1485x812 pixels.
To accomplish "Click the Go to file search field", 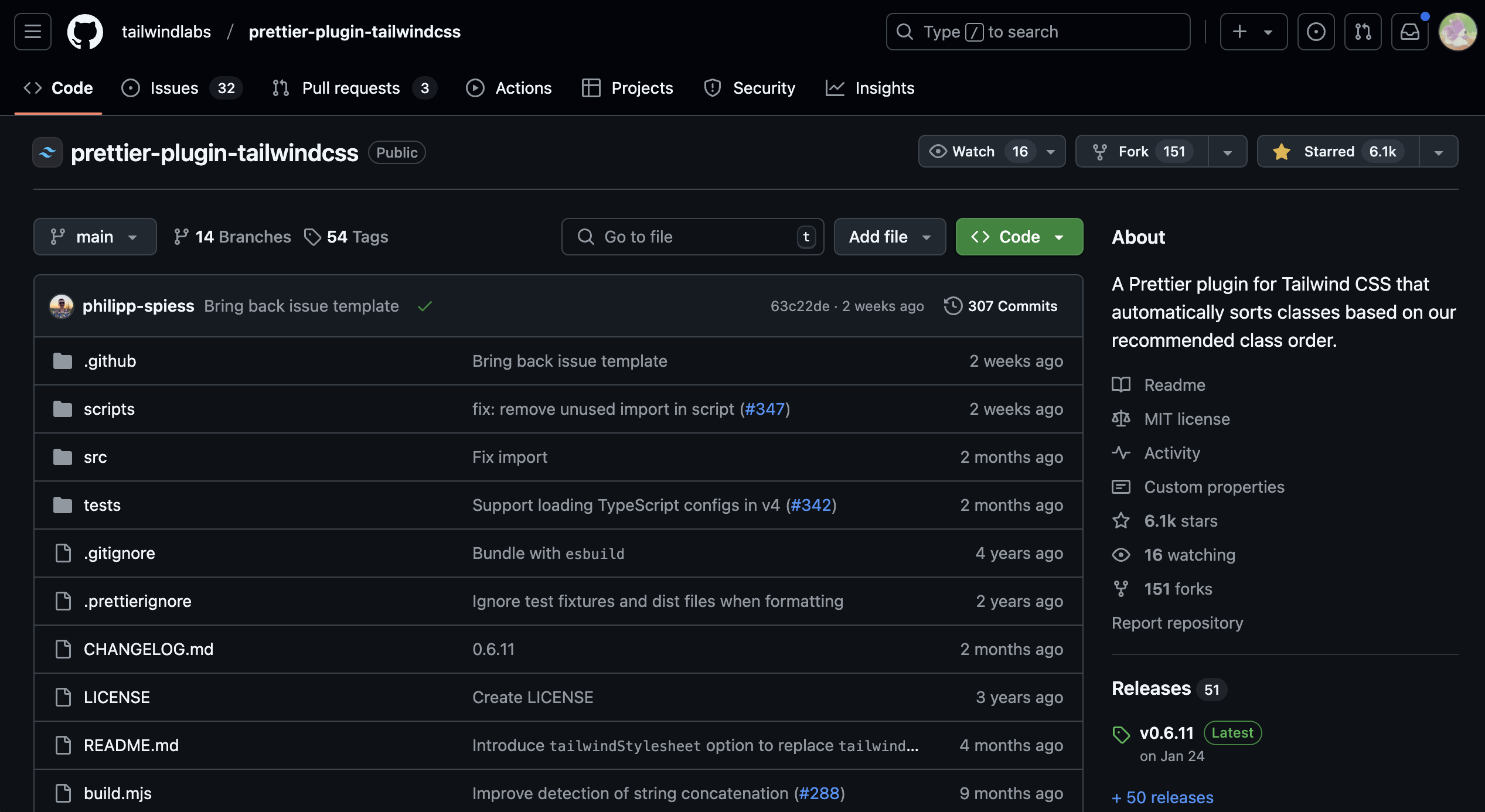I will (692, 237).
